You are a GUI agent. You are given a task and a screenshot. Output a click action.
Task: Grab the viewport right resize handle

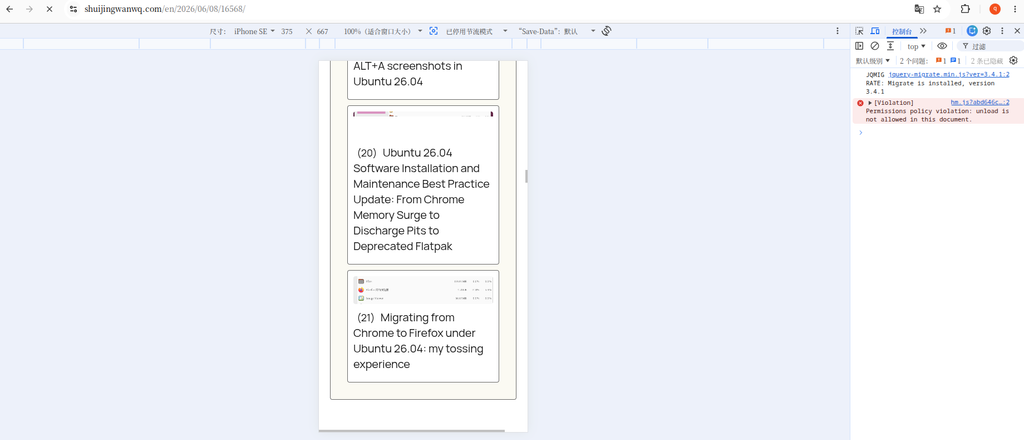click(526, 176)
